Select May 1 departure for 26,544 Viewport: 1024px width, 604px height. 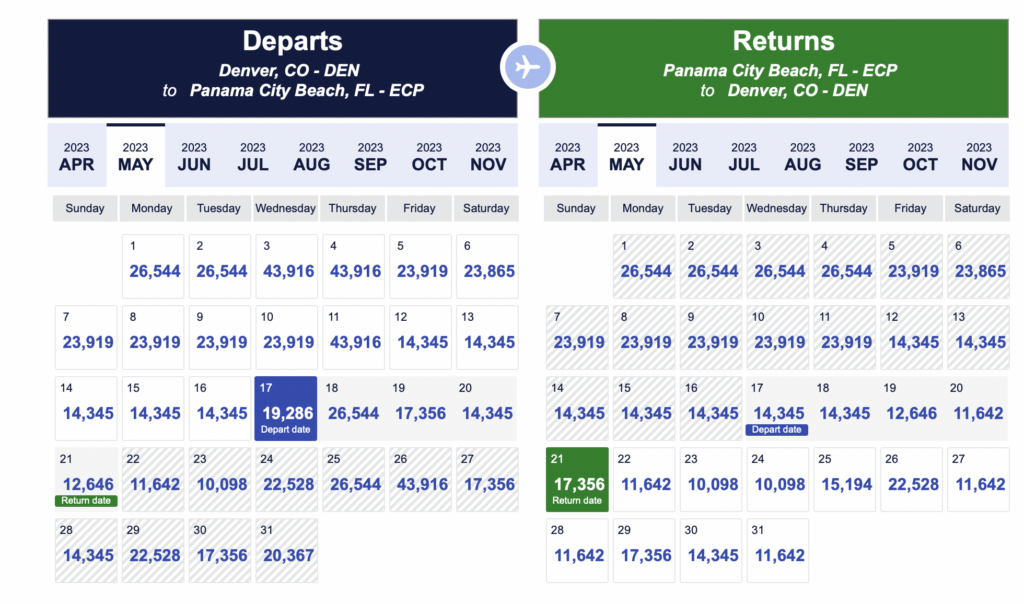pyautogui.click(x=153, y=265)
